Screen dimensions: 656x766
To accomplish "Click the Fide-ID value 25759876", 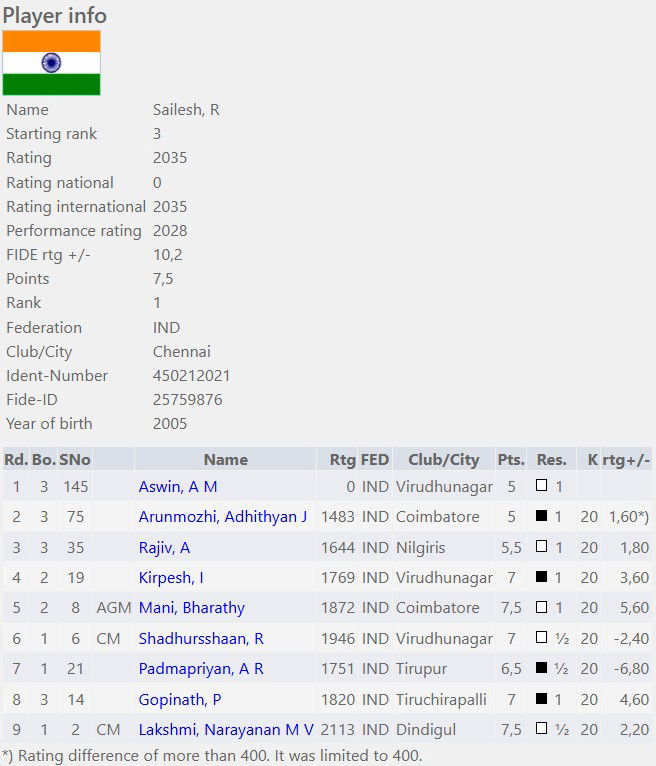I will [187, 399].
